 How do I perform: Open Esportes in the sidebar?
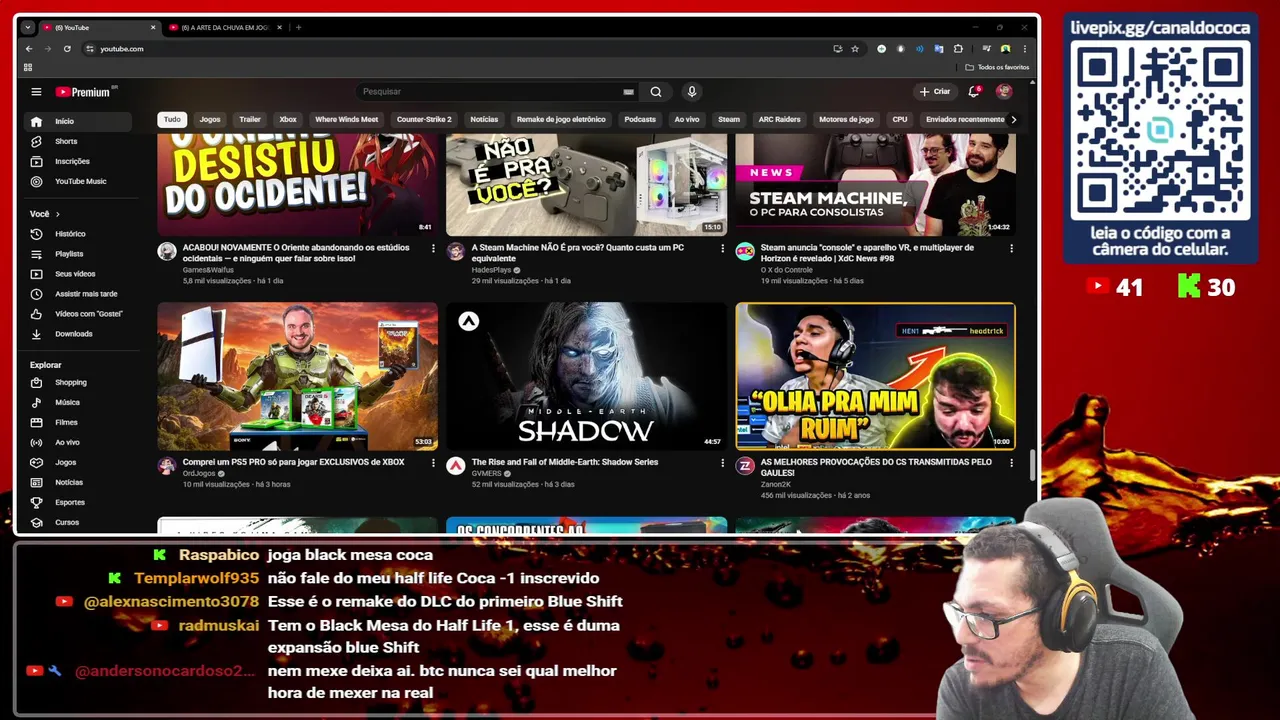tap(79, 502)
